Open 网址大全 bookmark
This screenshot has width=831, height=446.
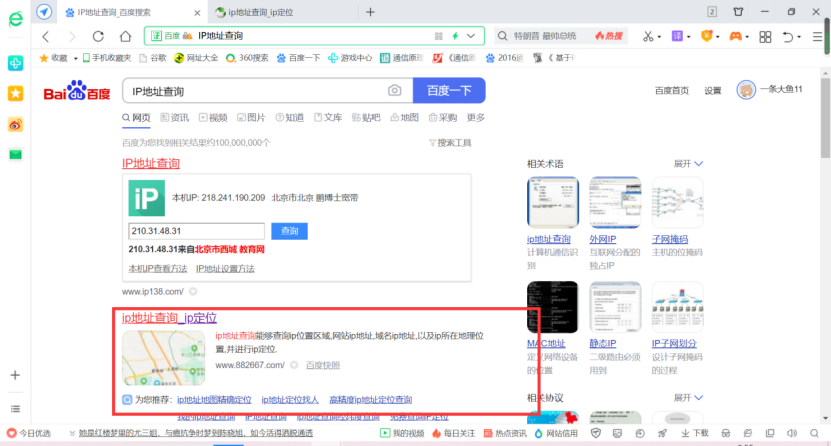[196, 58]
